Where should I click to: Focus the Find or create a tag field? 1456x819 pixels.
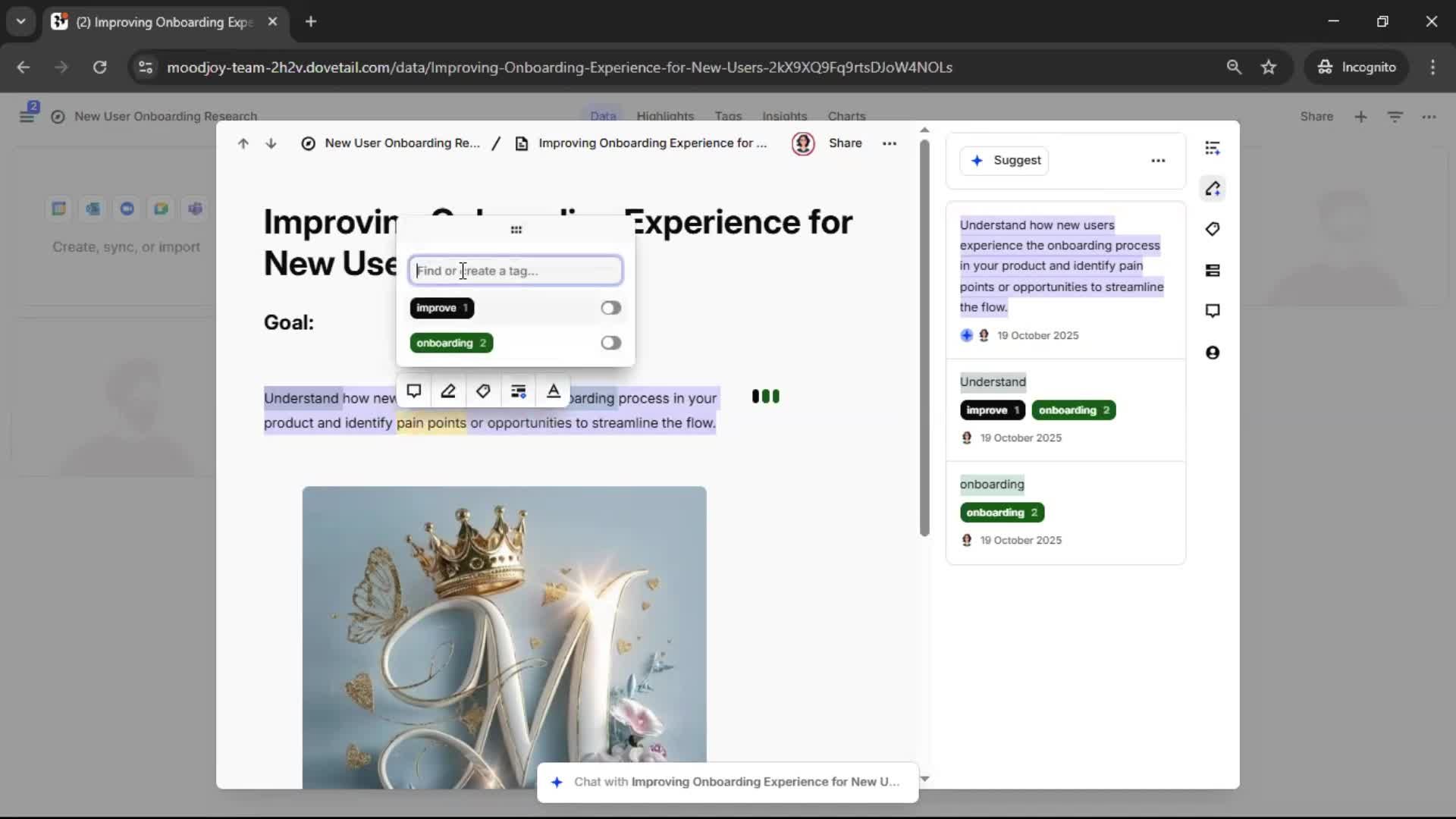point(516,271)
